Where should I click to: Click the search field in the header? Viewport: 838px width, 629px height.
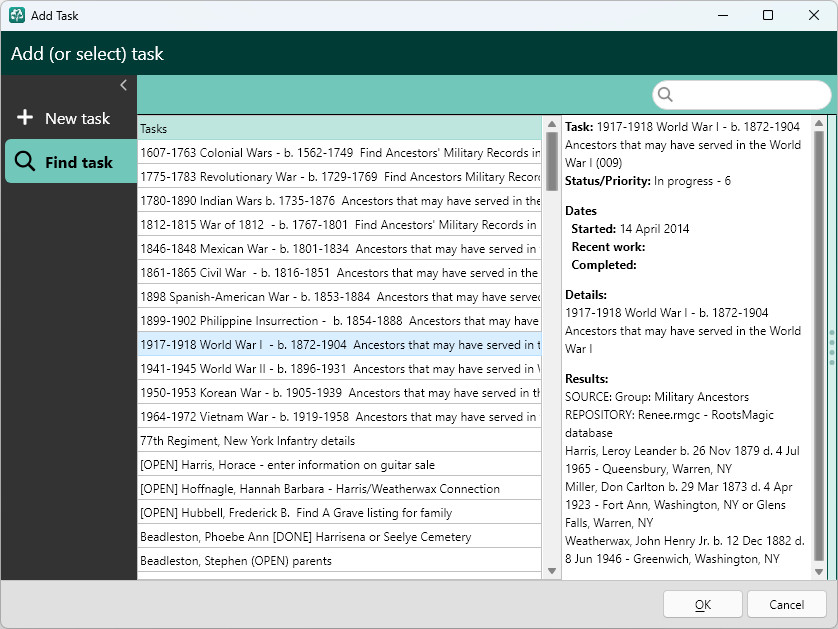(742, 95)
